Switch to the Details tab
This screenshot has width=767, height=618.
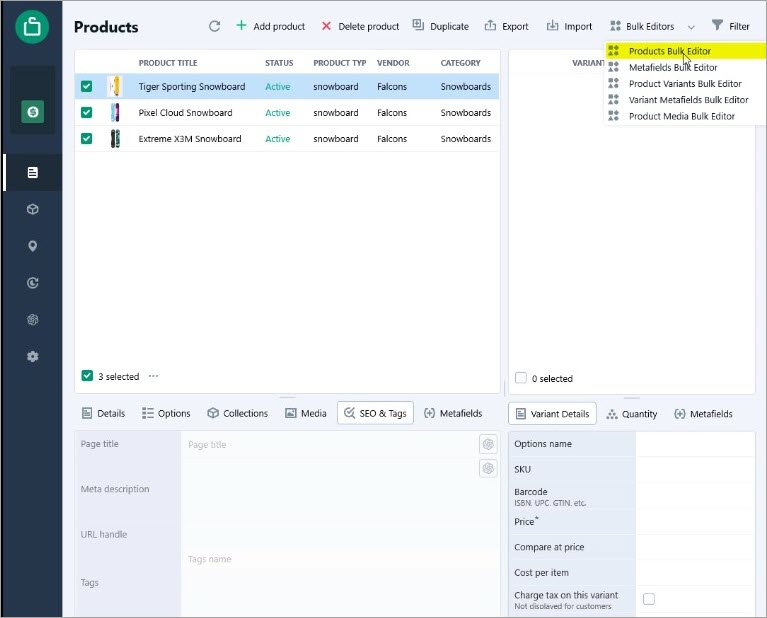click(103, 413)
